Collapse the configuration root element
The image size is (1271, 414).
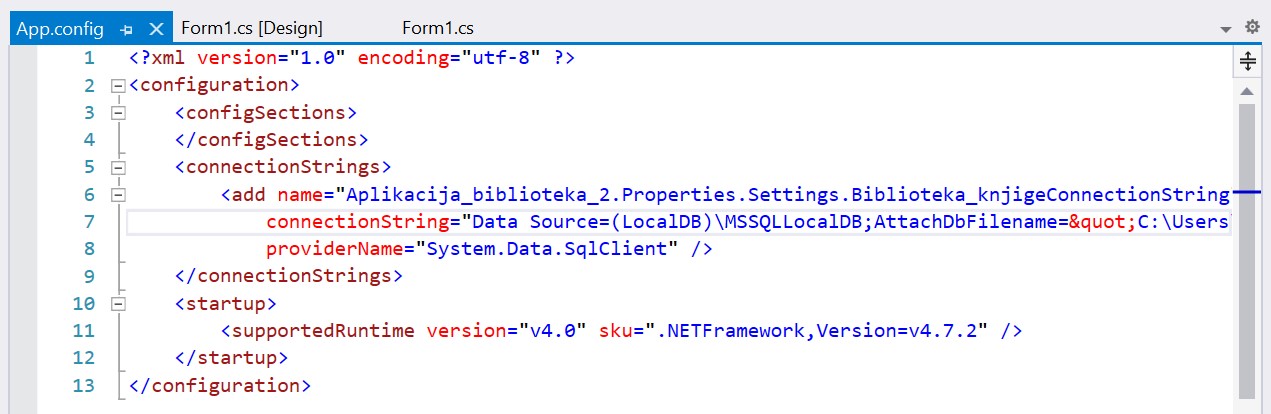point(118,86)
